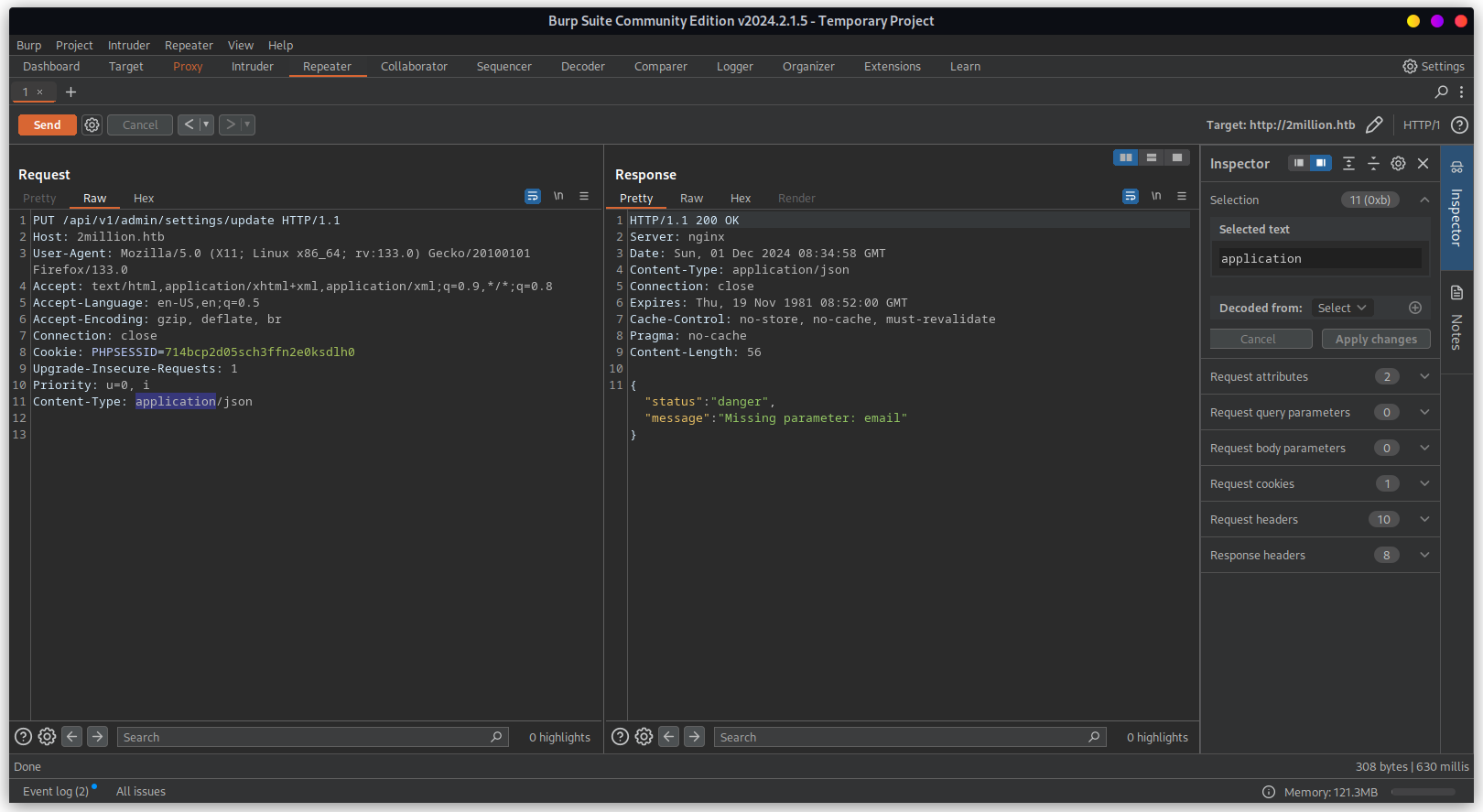Open Decoded from Select dropdown
The width and height of the screenshot is (1483, 812).
click(1342, 308)
